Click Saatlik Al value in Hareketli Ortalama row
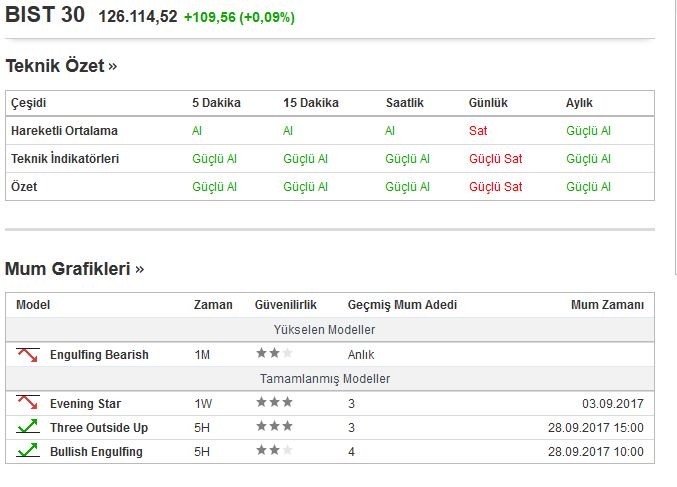Image resolution: width=677 pixels, height=487 pixels. [390, 131]
